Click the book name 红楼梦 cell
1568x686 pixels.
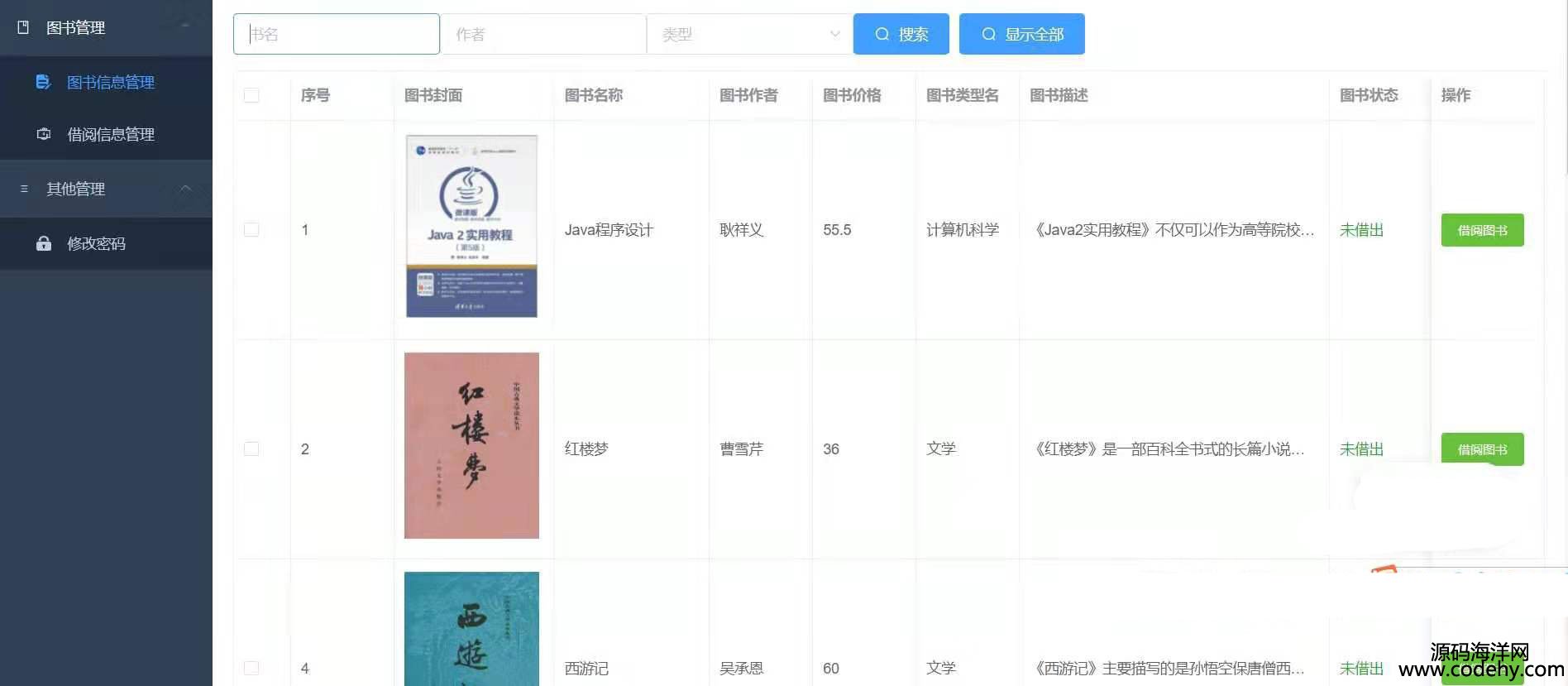[x=586, y=449]
